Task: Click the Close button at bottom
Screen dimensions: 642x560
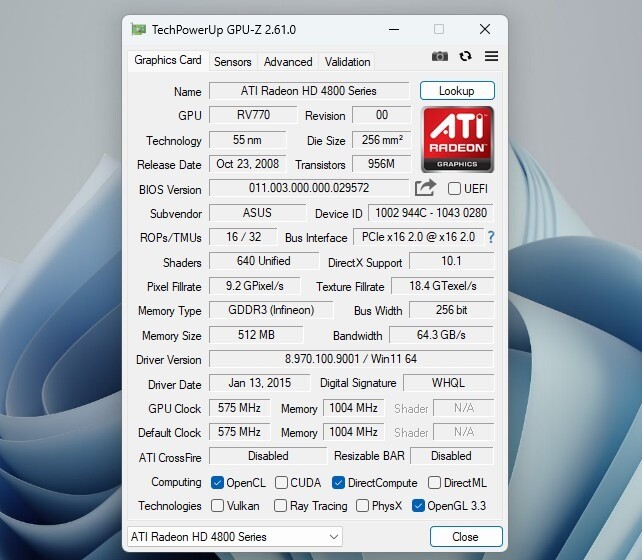Action: 466,537
